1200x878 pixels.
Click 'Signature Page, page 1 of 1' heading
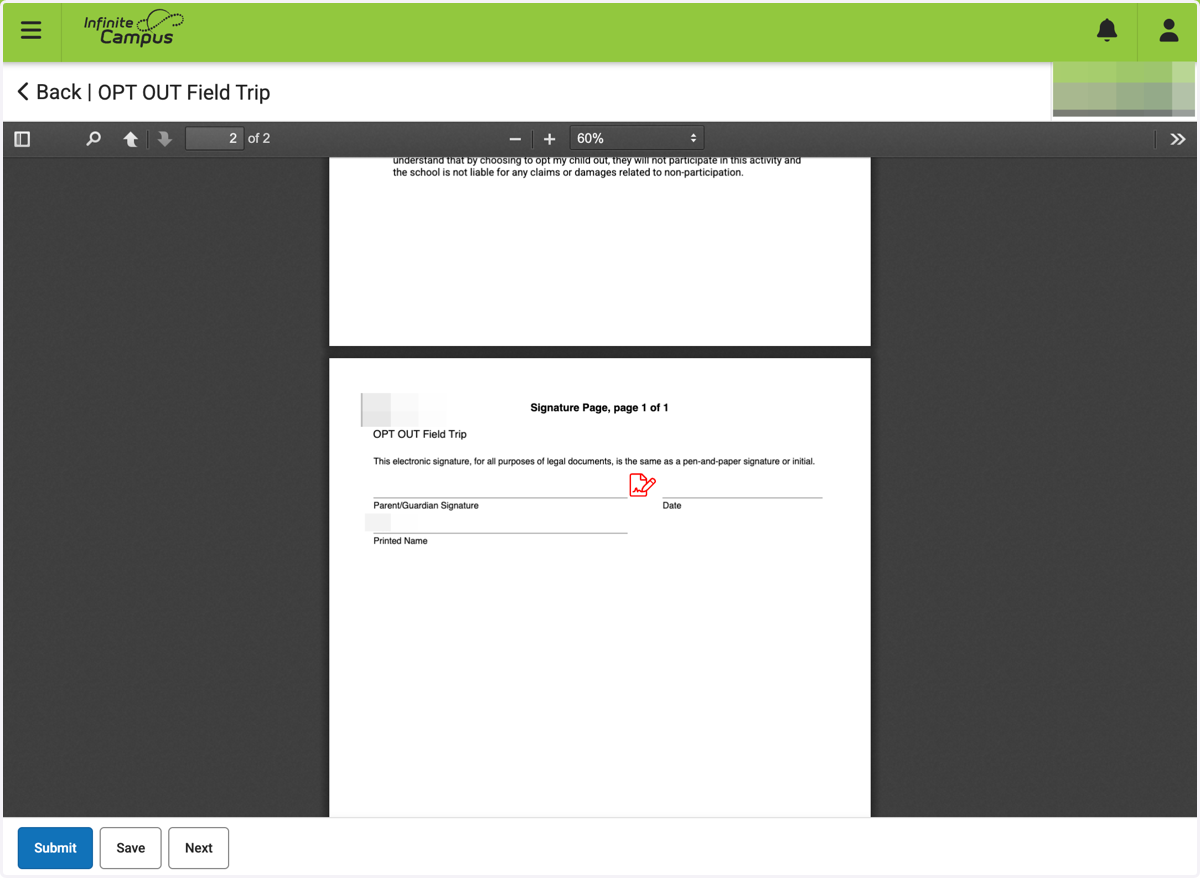coord(599,408)
